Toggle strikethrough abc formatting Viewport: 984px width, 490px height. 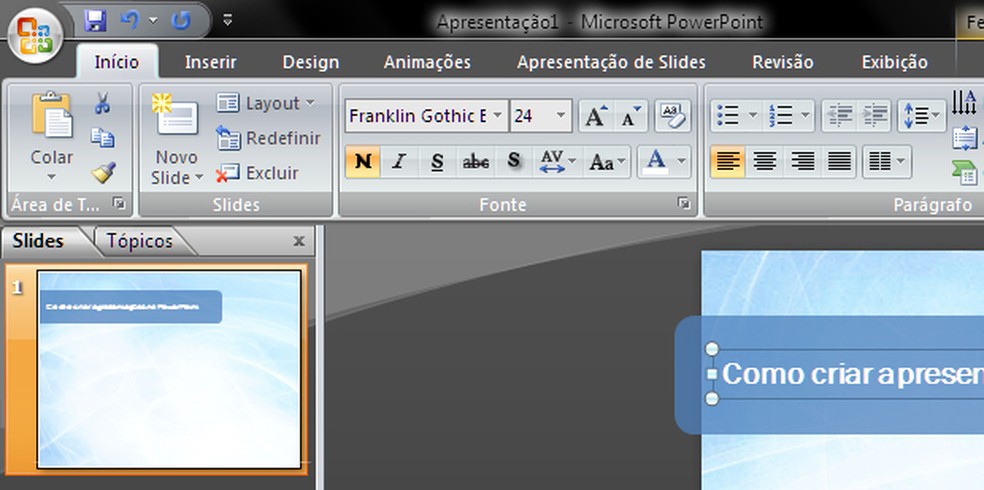(x=476, y=162)
